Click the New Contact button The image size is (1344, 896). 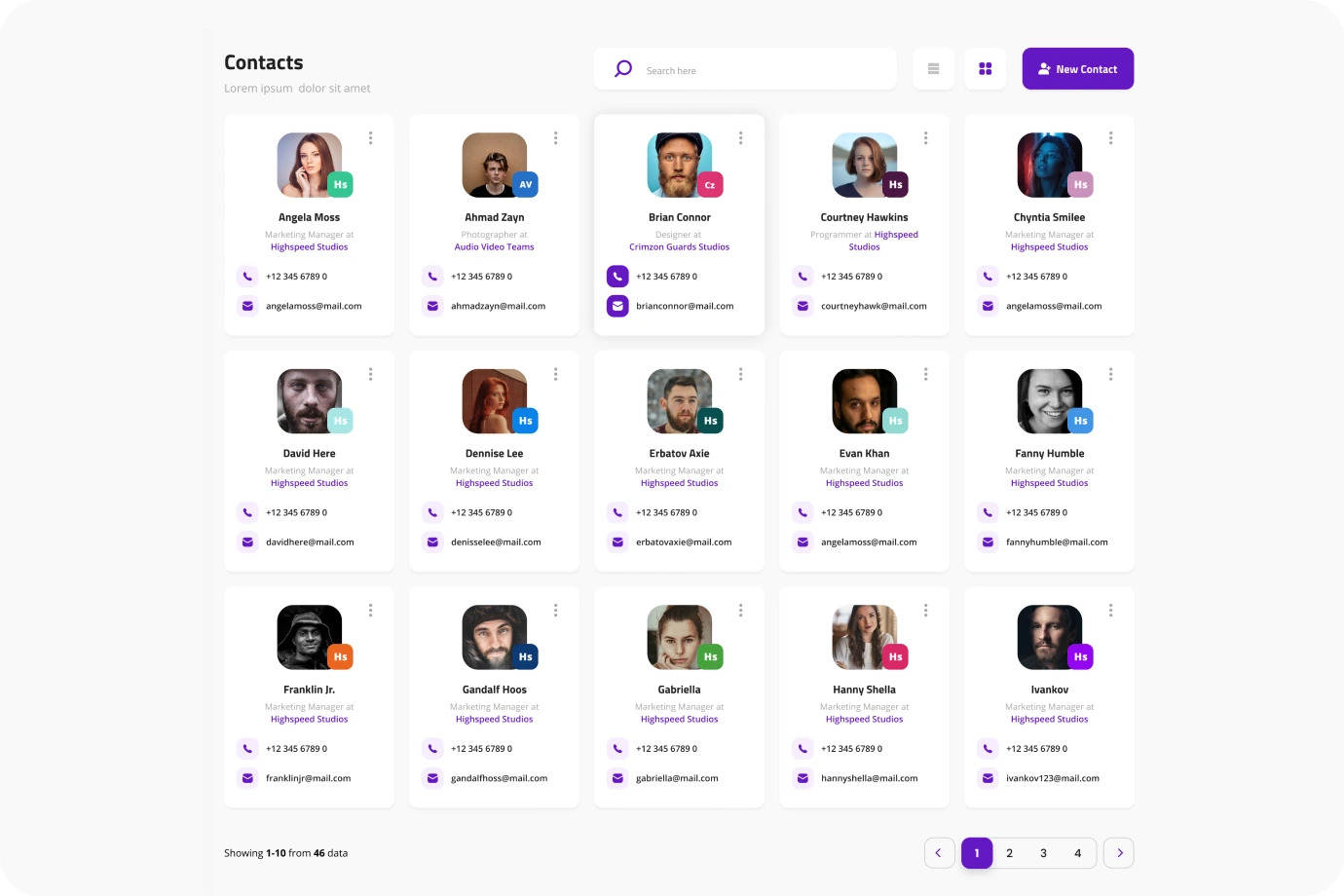coord(1077,69)
